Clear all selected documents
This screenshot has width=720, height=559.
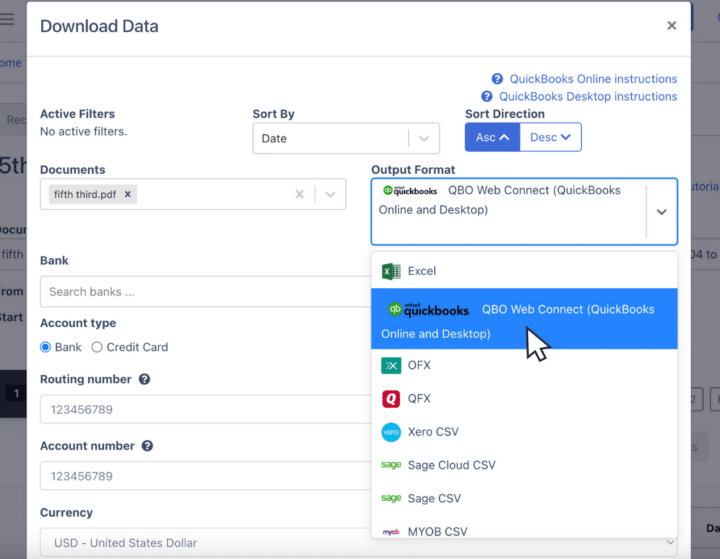[299, 194]
